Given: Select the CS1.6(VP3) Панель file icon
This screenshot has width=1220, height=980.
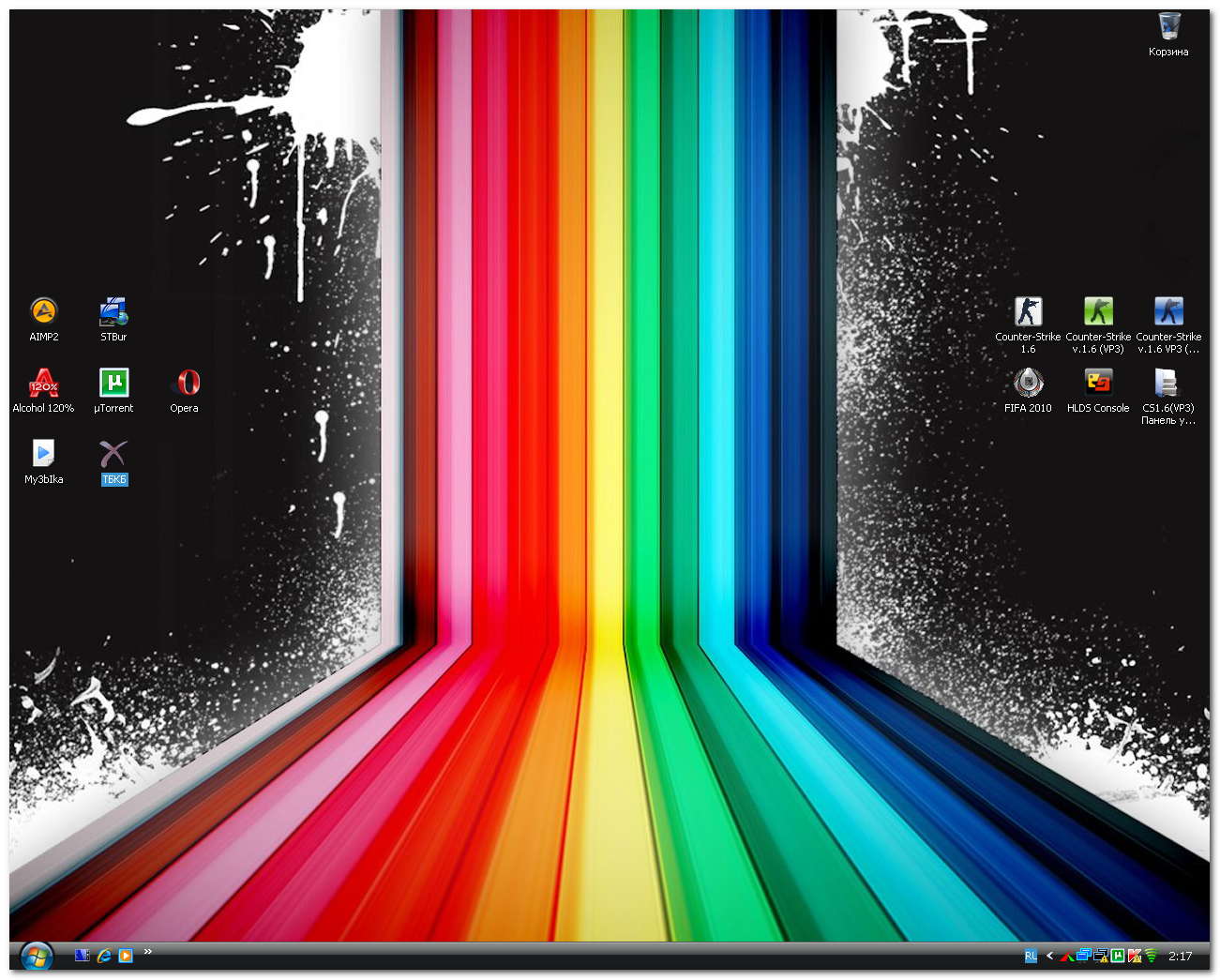Looking at the screenshot, I should click(1167, 383).
